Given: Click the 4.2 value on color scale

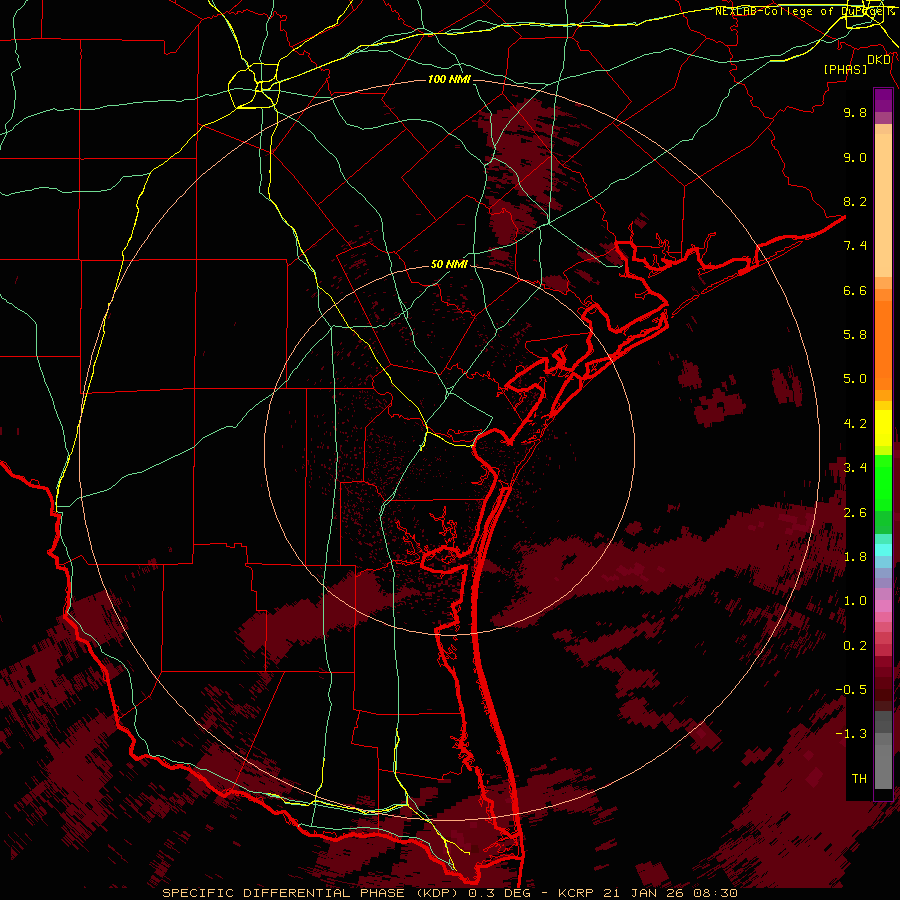Looking at the screenshot, I should [855, 424].
